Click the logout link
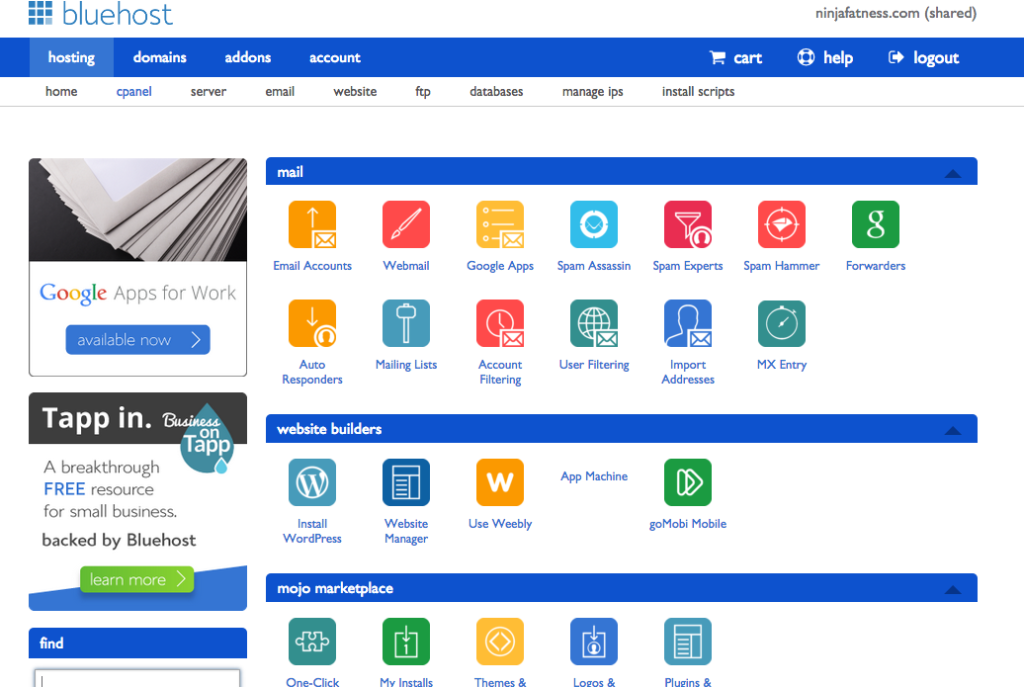The image size is (1024, 687). [923, 57]
